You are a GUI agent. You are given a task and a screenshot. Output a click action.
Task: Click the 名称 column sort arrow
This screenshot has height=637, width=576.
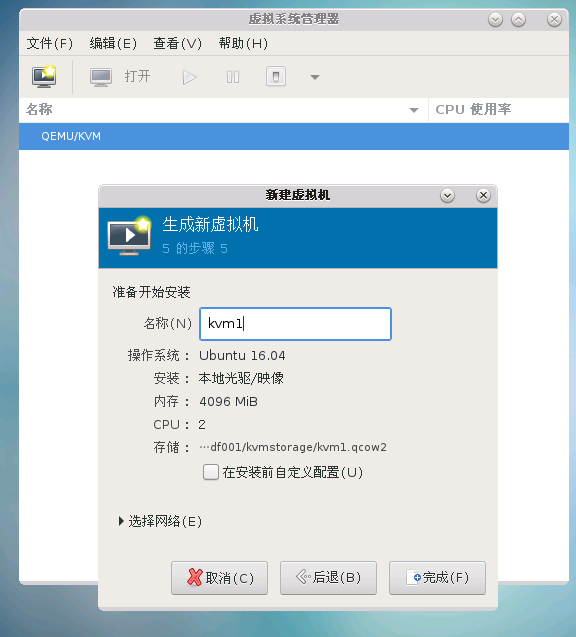click(x=414, y=110)
